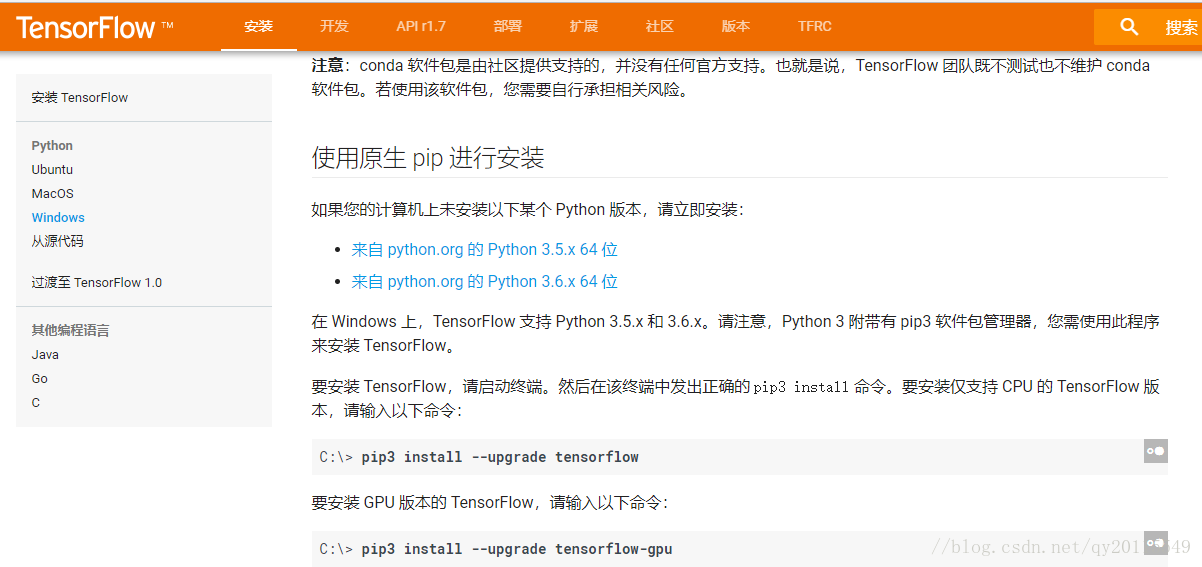Open the Python 3.5.x 64 位 download link
1202x567 pixels.
pyautogui.click(x=485, y=250)
